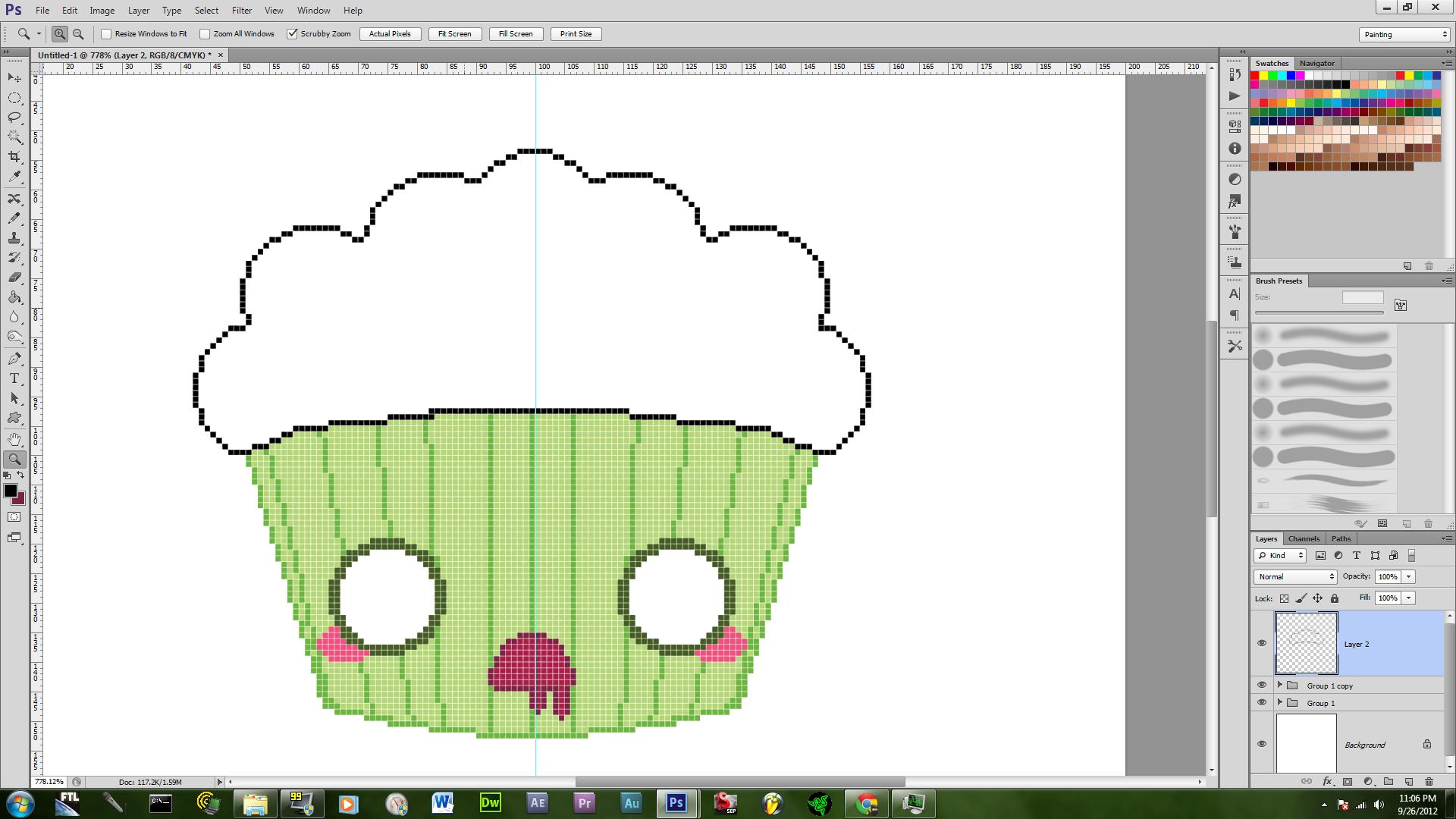Choose Zoom Out mode in options bar

tap(77, 34)
